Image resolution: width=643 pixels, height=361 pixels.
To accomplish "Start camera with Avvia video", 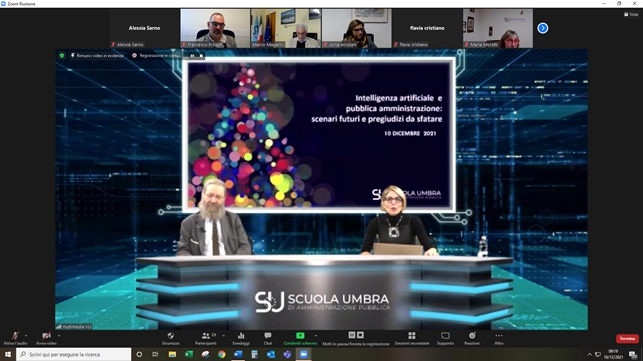I will [x=46, y=338].
